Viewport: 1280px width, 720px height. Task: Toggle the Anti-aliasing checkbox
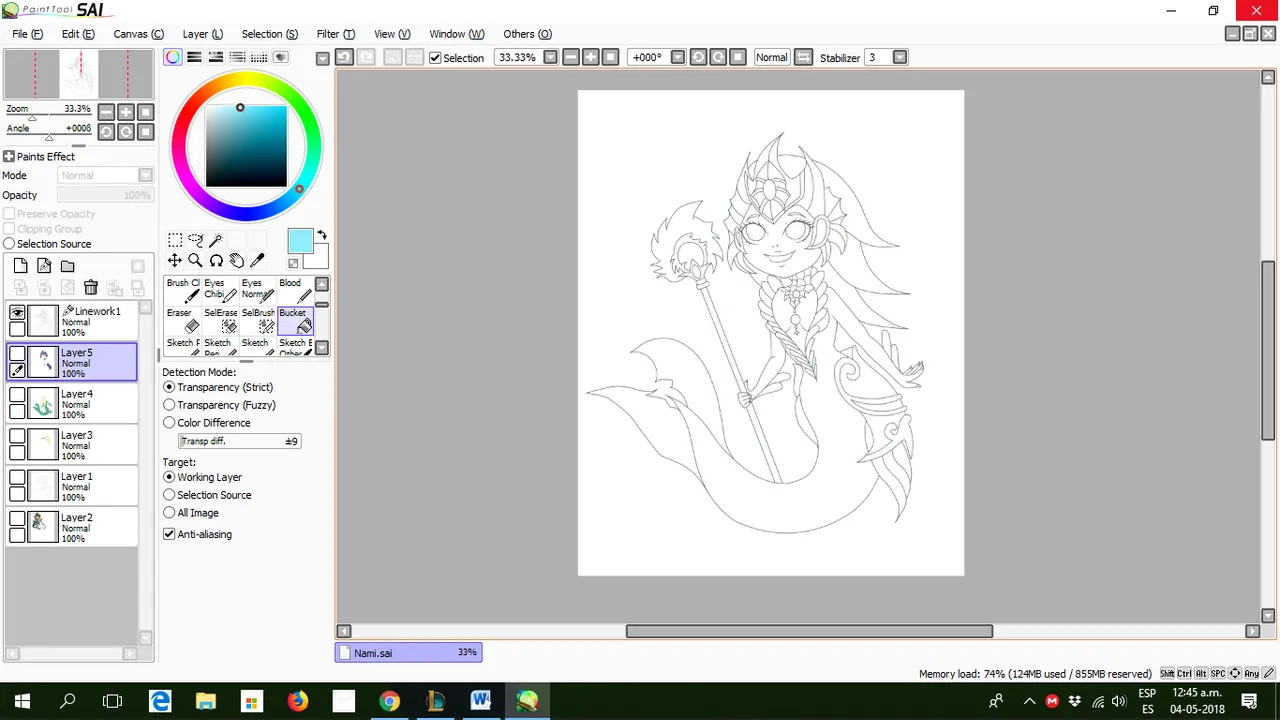click(169, 534)
